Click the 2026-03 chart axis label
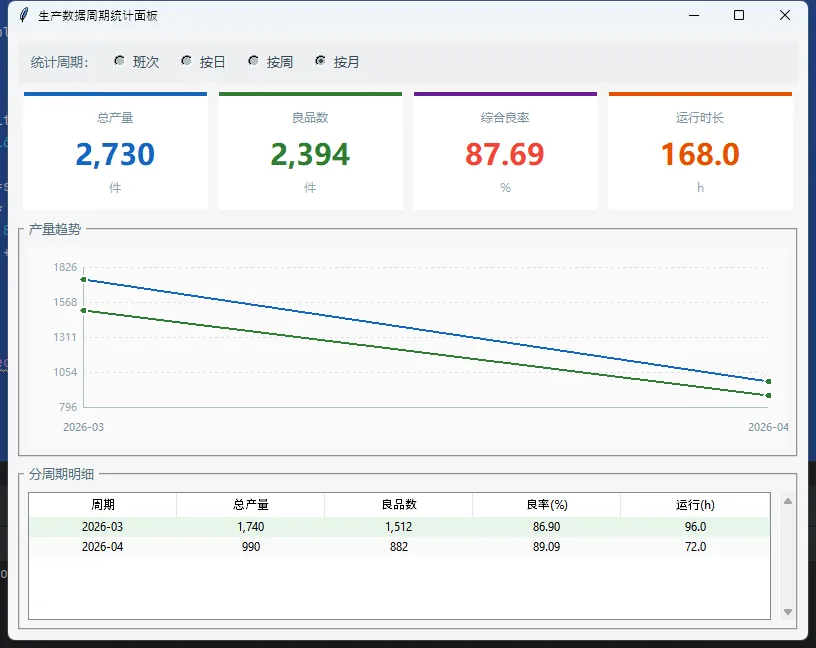816x648 pixels. pyautogui.click(x=83, y=427)
